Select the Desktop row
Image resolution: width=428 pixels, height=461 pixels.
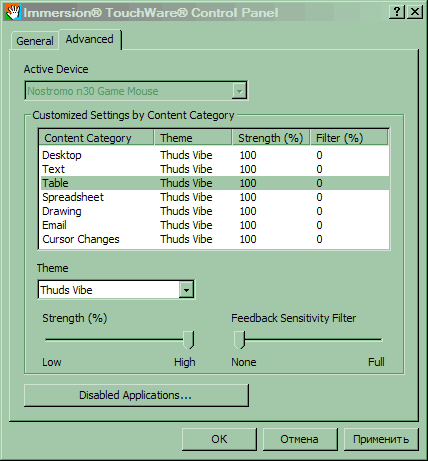[214, 155]
